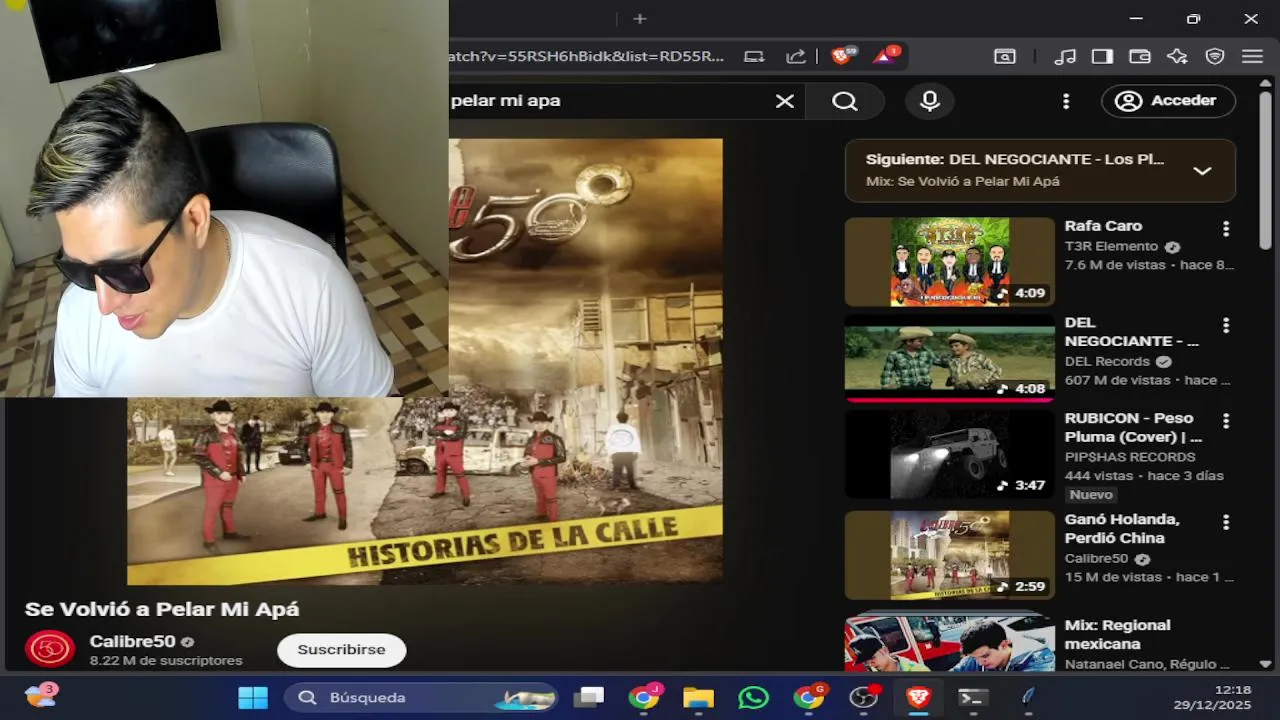Open the Brave playlist music note icon
1280x720 pixels.
point(1066,57)
